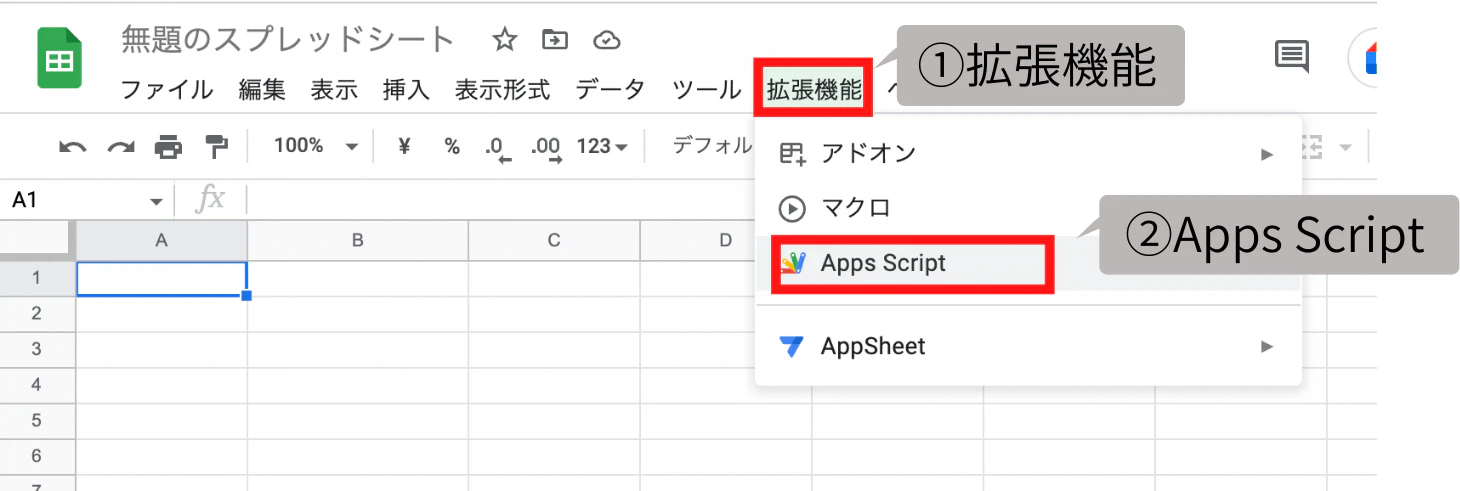Open the comment history icon
This screenshot has height=491, width=1460.
(x=1292, y=56)
